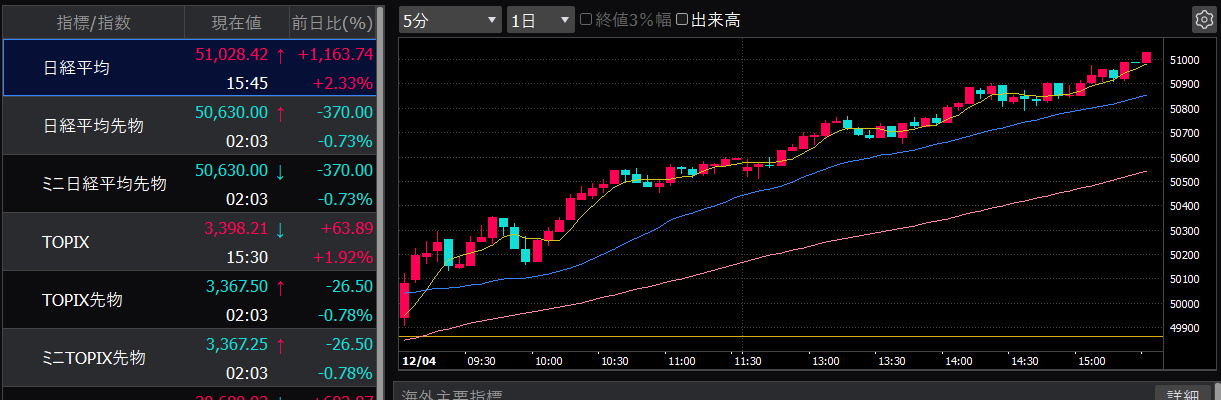Click the up arrow in TOPIX先物 row
The image size is (1221, 400).
tap(280, 287)
